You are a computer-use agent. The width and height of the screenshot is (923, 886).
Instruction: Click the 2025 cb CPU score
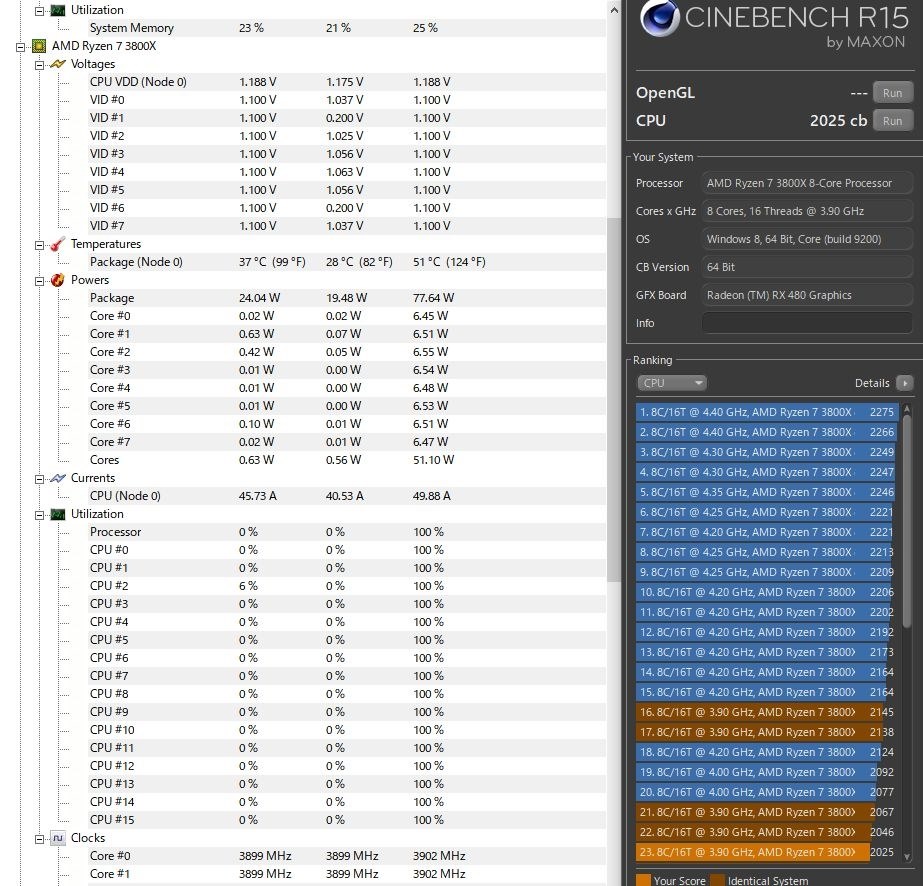(x=838, y=121)
